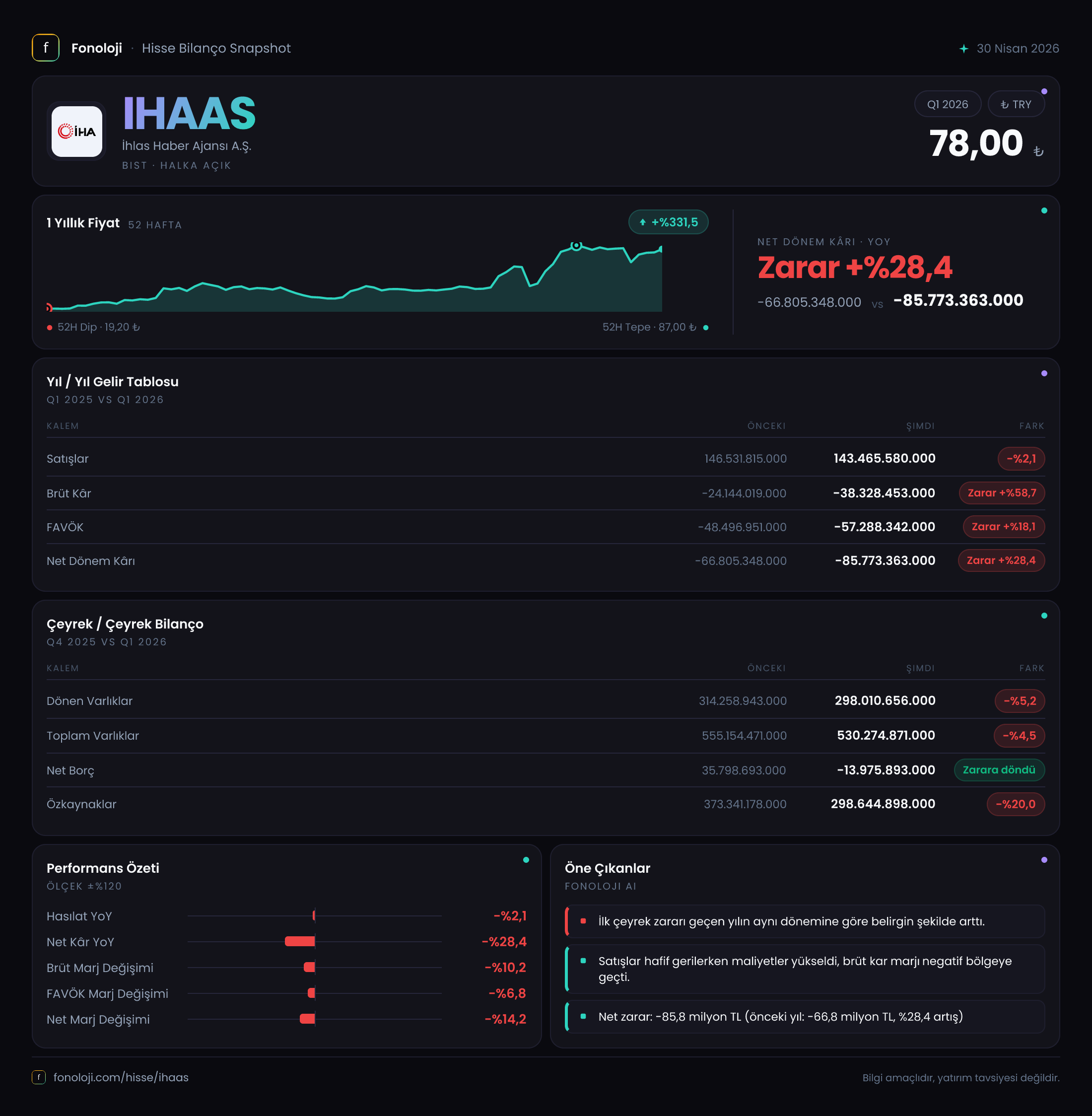
Task: Click the green "Zarara döndü" badge
Action: coord(999,770)
